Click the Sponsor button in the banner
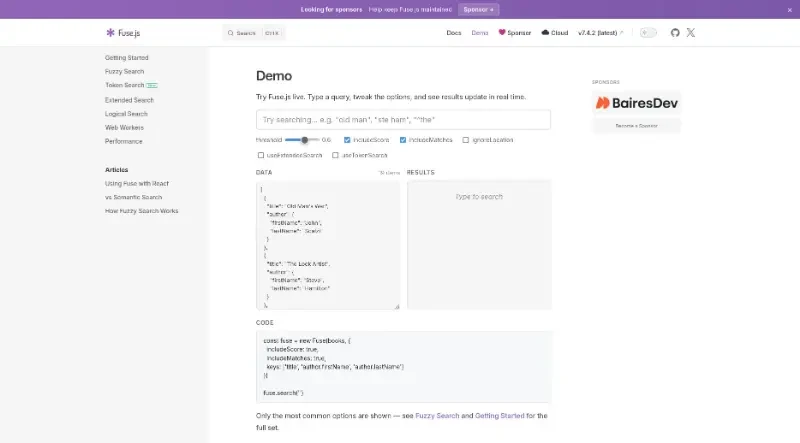Image resolution: width=800 pixels, height=443 pixels. tap(479, 10)
